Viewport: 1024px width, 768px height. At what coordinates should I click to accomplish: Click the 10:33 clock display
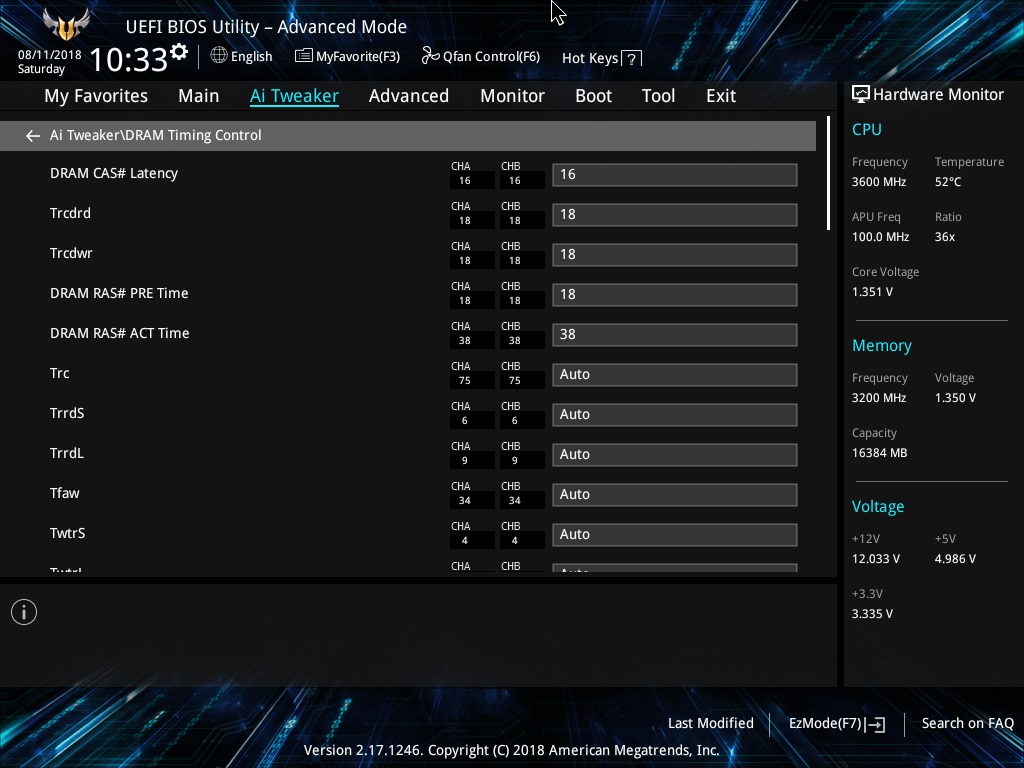pos(129,59)
